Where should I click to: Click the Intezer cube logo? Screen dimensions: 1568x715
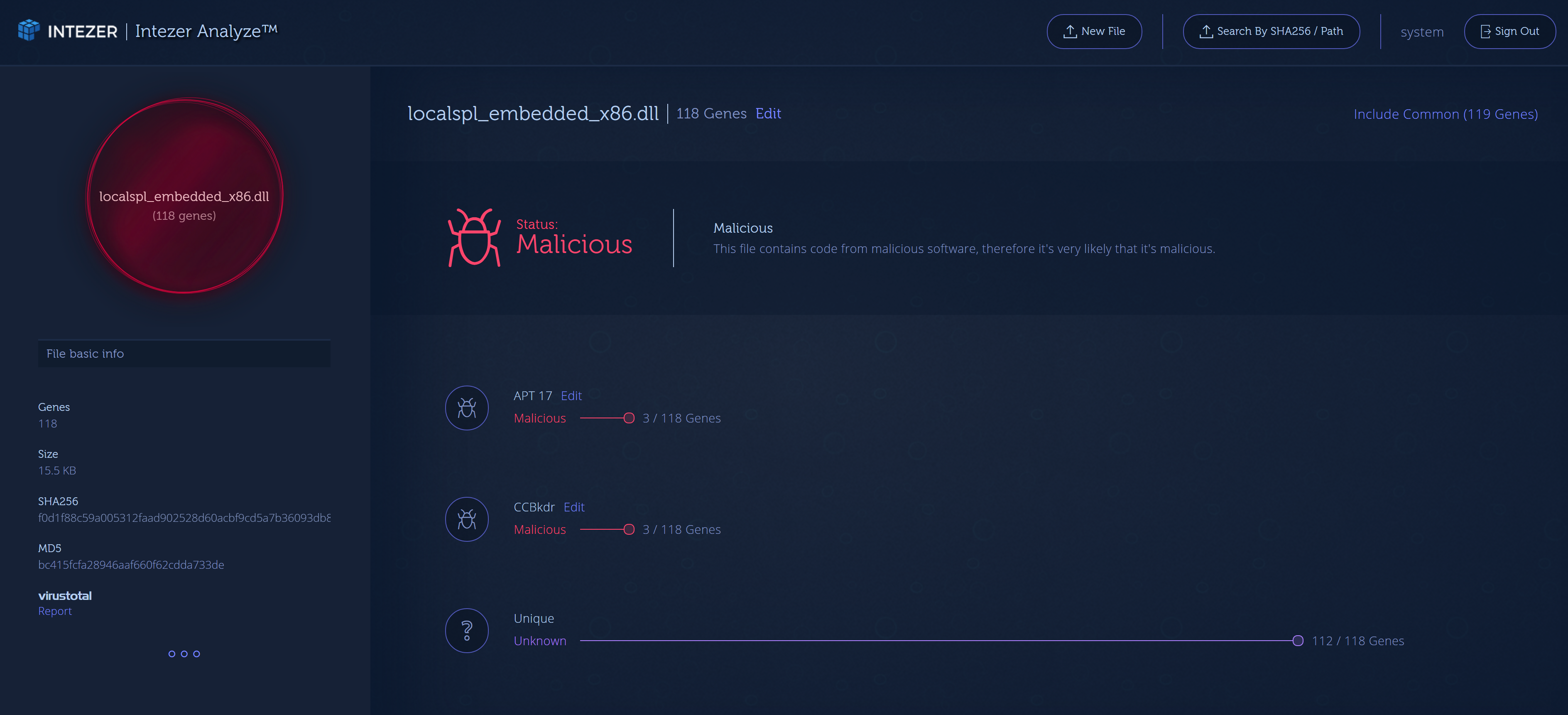coord(29,30)
